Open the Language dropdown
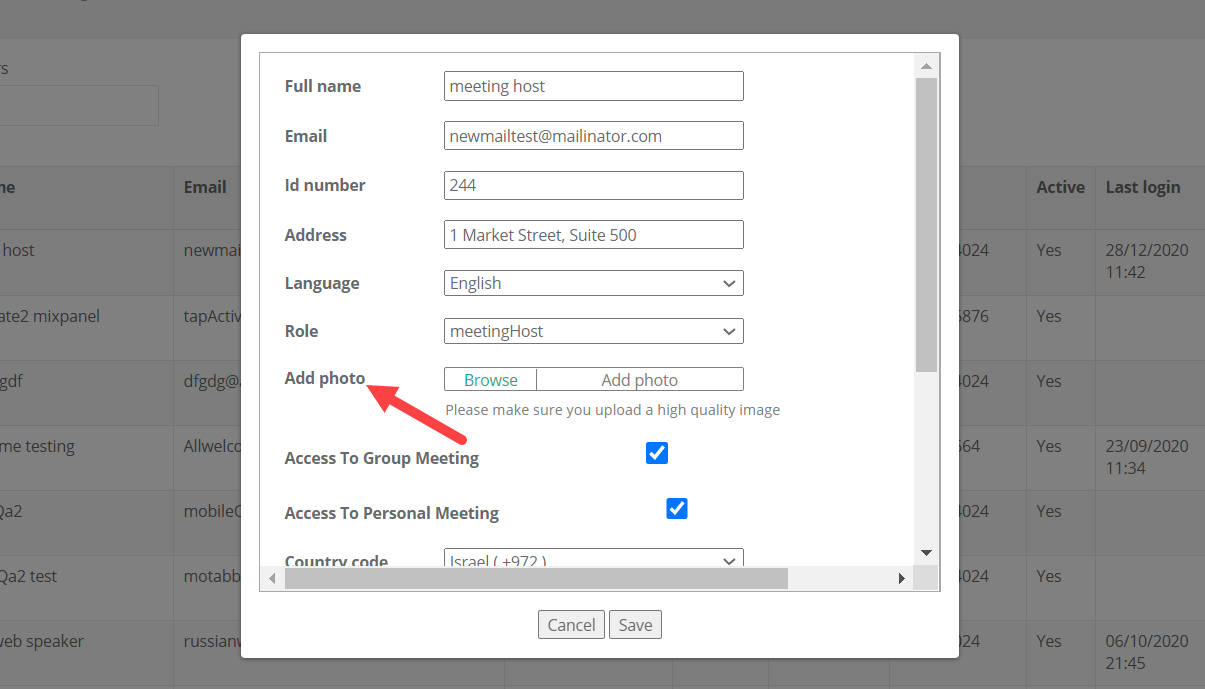The height and width of the screenshot is (689, 1205). pyautogui.click(x=593, y=283)
